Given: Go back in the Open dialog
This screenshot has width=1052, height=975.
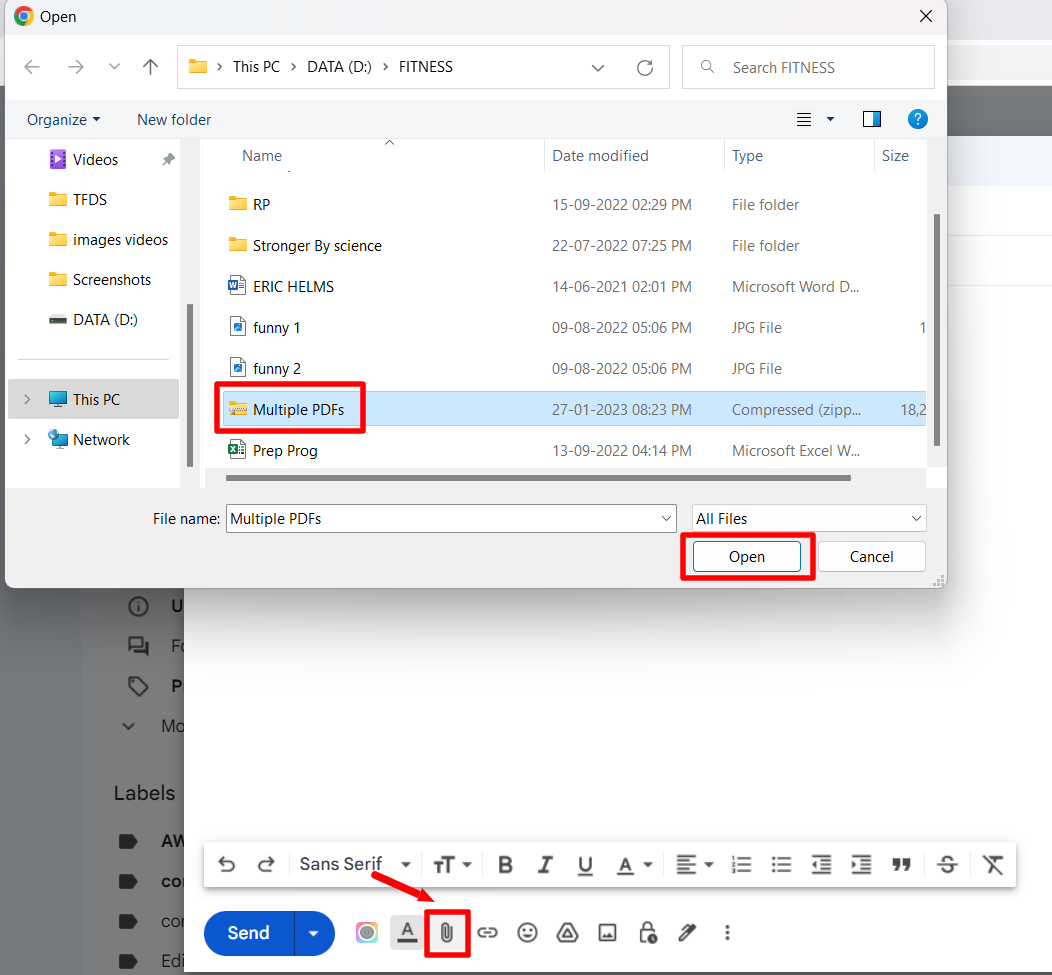Looking at the screenshot, I should coord(32,66).
